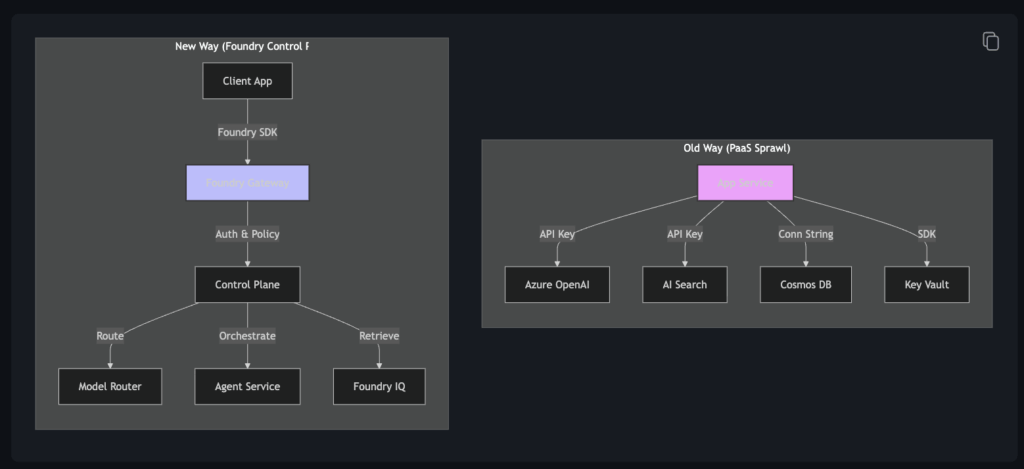Select the Retrieve edge label
Image resolution: width=1024 pixels, height=469 pixels.
379,336
